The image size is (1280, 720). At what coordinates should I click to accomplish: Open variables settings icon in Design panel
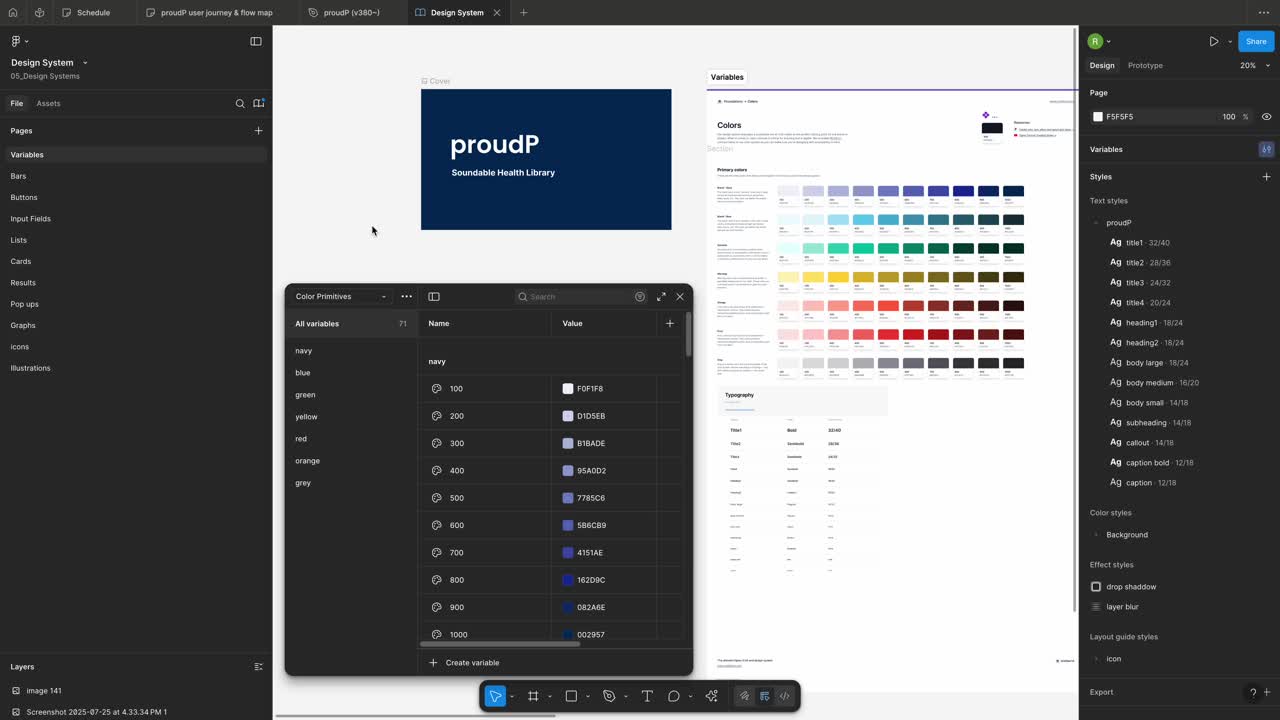(1266, 149)
